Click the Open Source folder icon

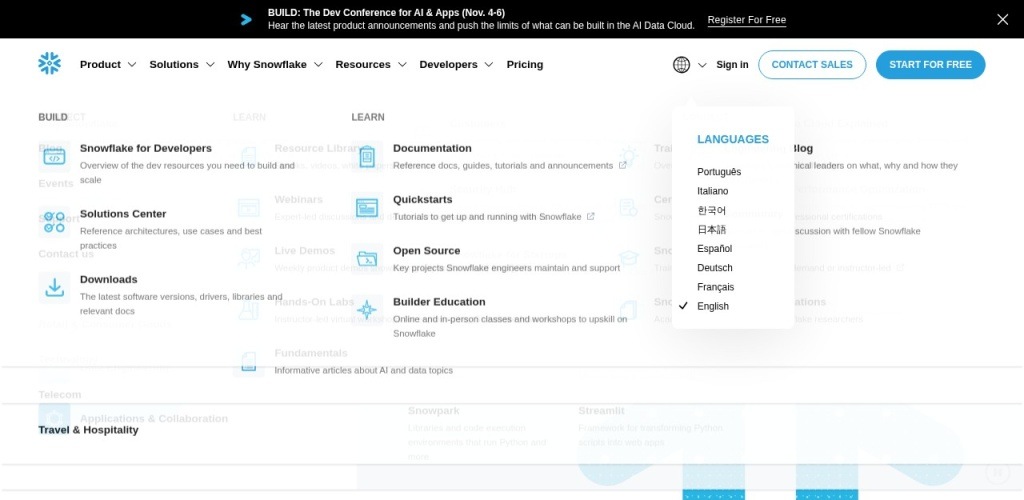367,258
